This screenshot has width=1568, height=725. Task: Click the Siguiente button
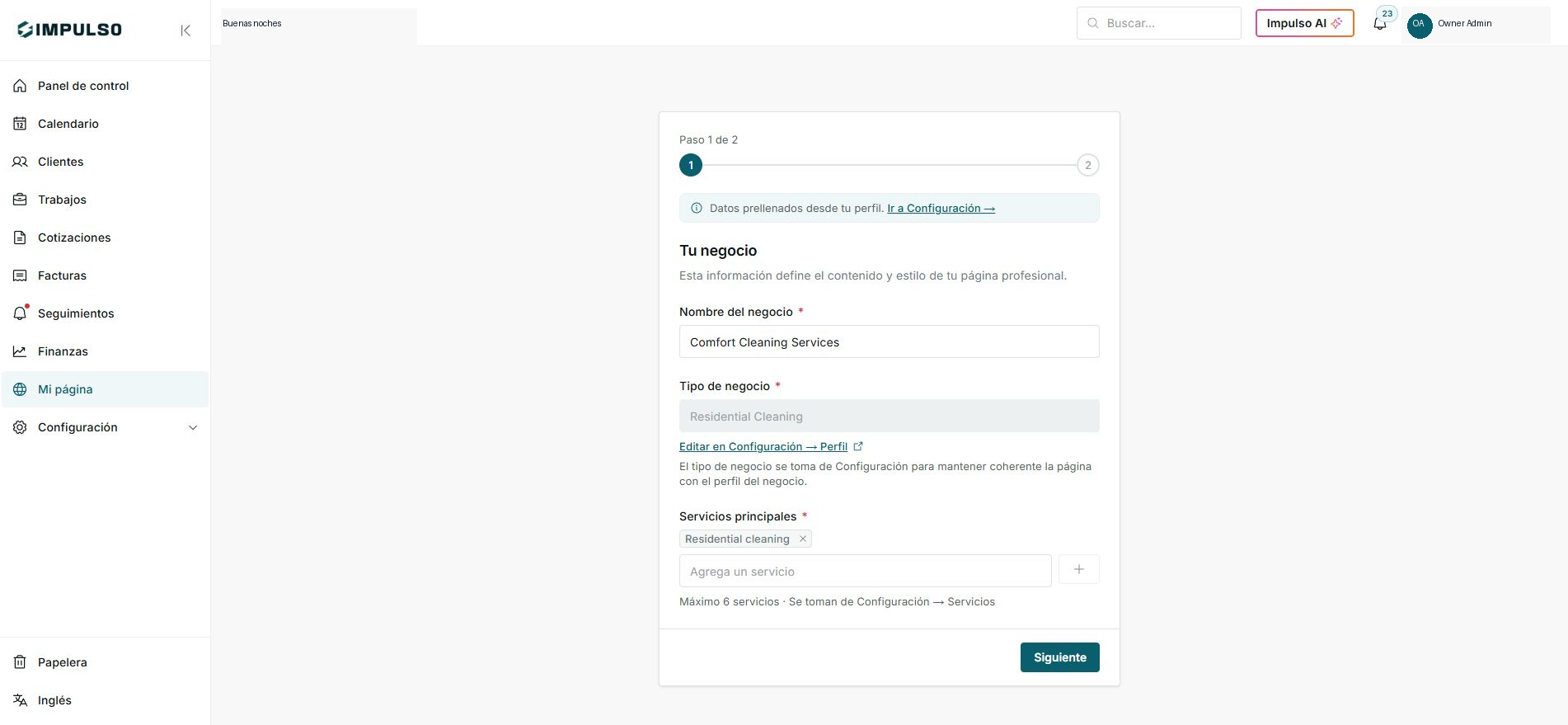click(x=1059, y=657)
